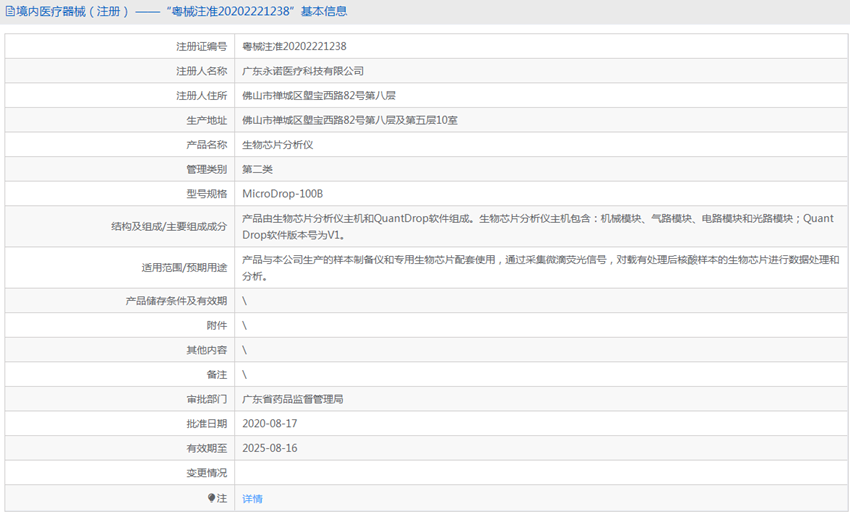The height and width of the screenshot is (516, 850).
Task: Click the 附件 label
Action: [217, 326]
